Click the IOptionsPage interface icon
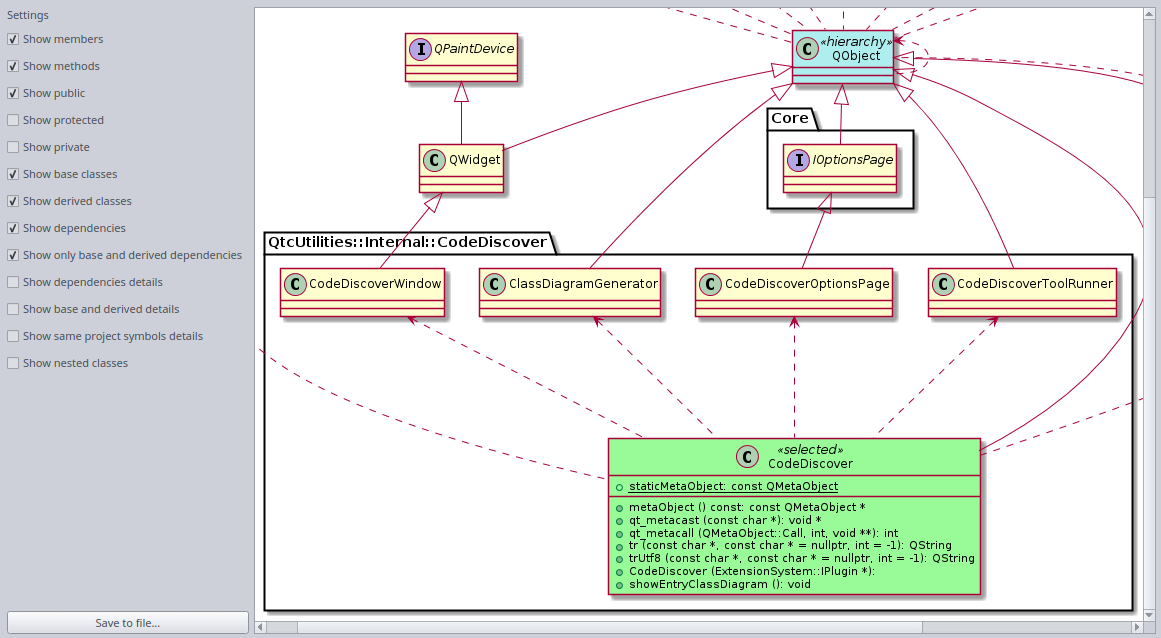This screenshot has height=638, width=1161. click(x=798, y=159)
